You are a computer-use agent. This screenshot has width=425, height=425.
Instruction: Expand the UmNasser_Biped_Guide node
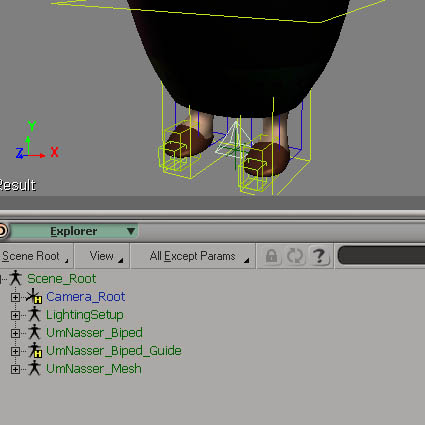coord(15,351)
